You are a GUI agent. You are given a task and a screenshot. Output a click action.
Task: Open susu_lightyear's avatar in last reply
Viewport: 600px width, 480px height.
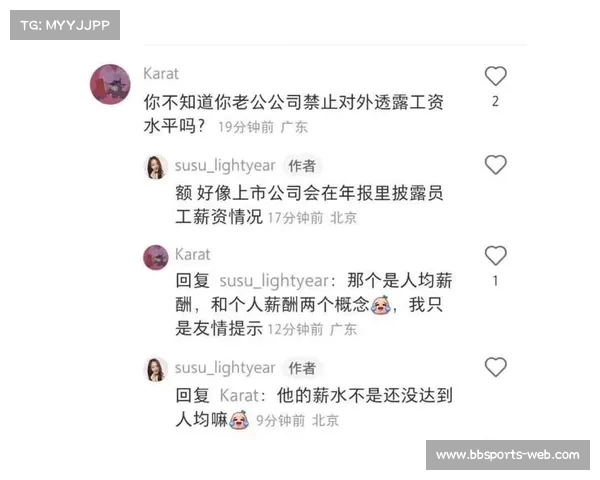click(156, 369)
